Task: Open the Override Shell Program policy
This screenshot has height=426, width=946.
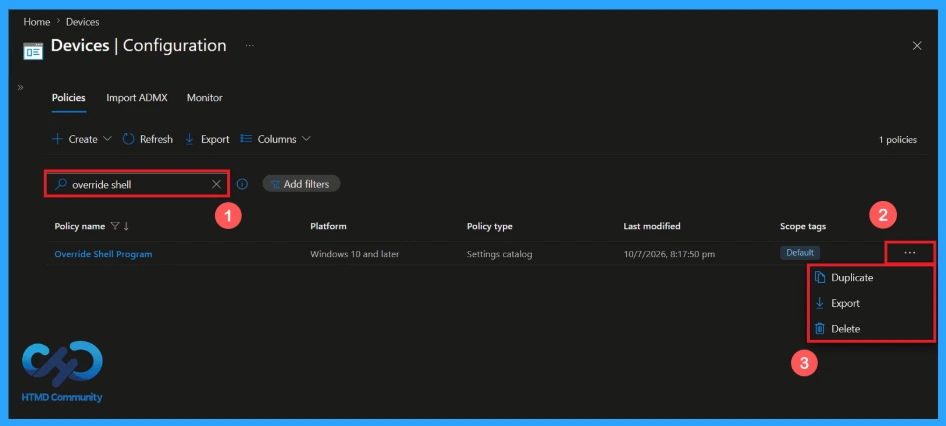Action: click(103, 254)
